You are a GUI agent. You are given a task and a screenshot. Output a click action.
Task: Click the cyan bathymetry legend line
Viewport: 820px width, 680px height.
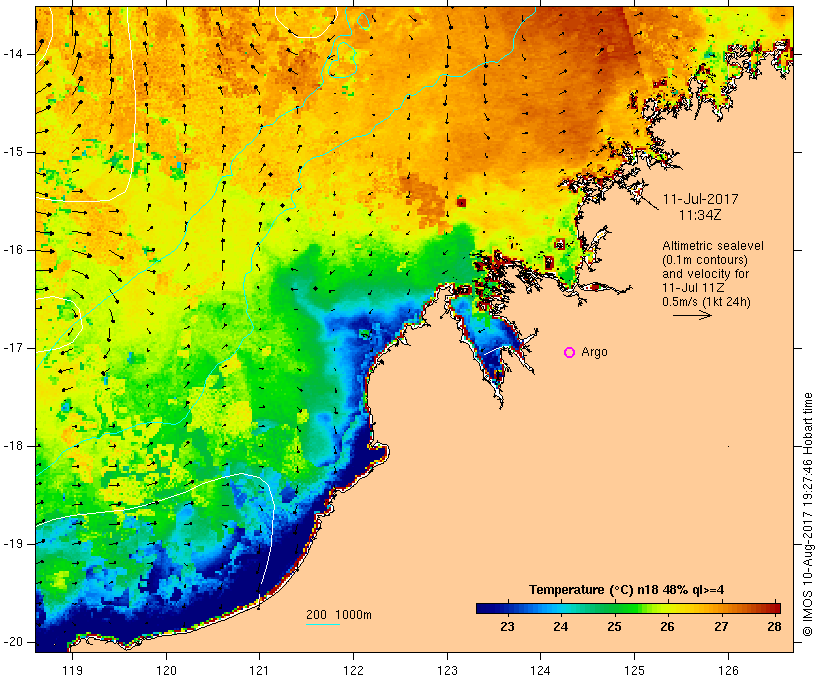[x=323, y=624]
